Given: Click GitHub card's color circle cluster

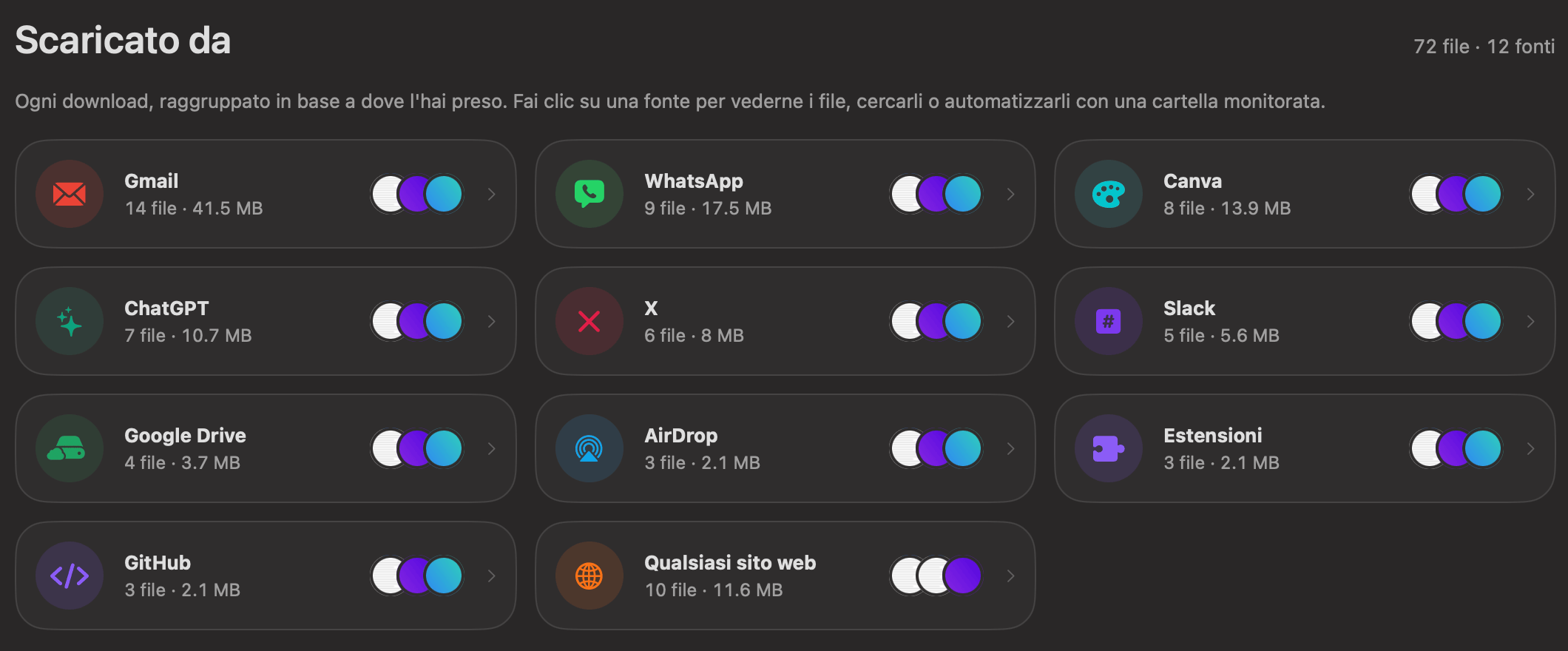Looking at the screenshot, I should click(417, 576).
